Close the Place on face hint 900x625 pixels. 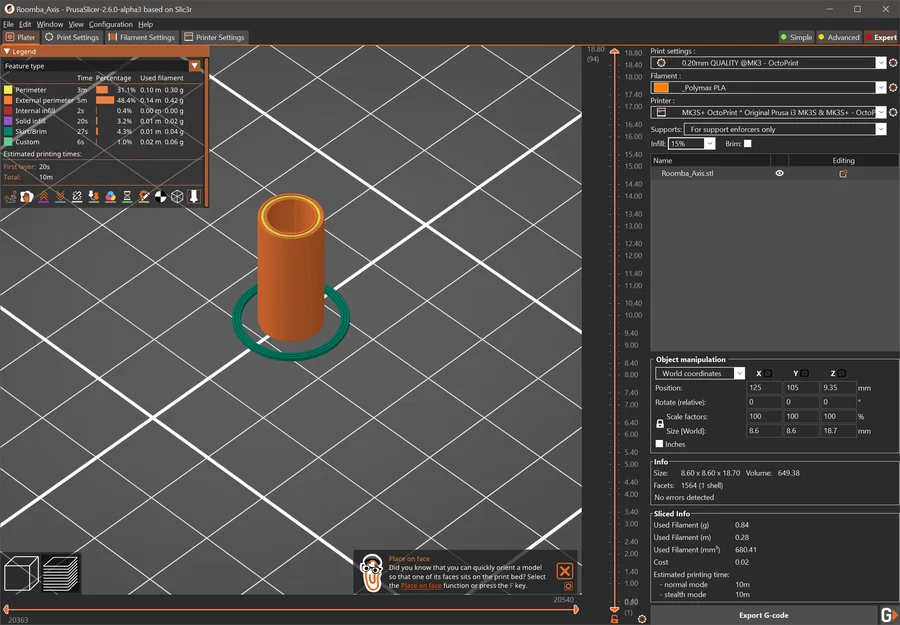(565, 570)
